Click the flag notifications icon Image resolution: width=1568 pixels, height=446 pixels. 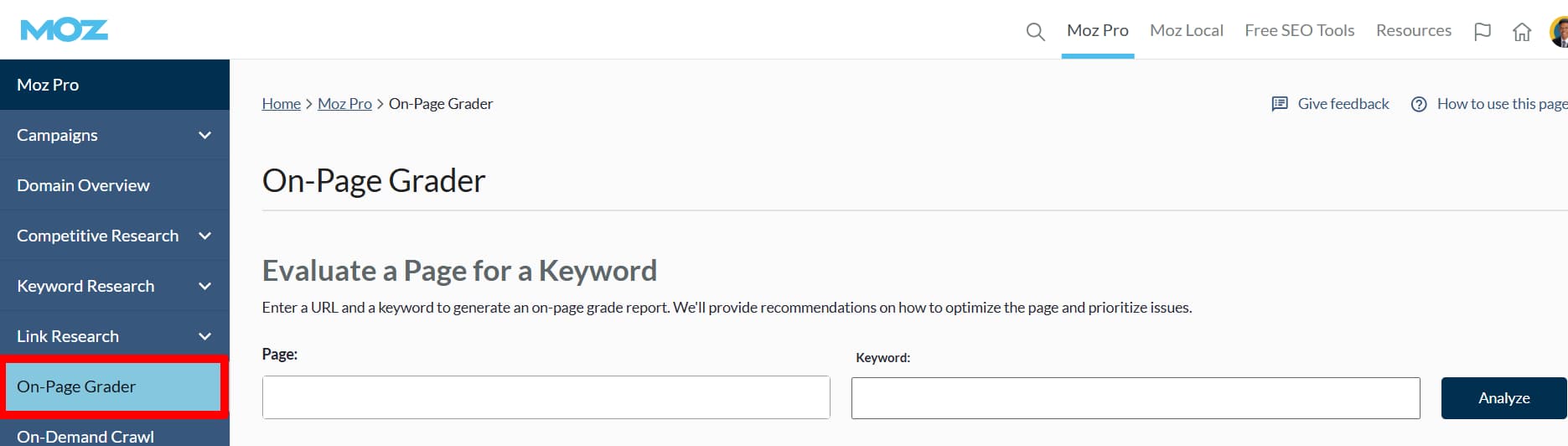[1482, 32]
